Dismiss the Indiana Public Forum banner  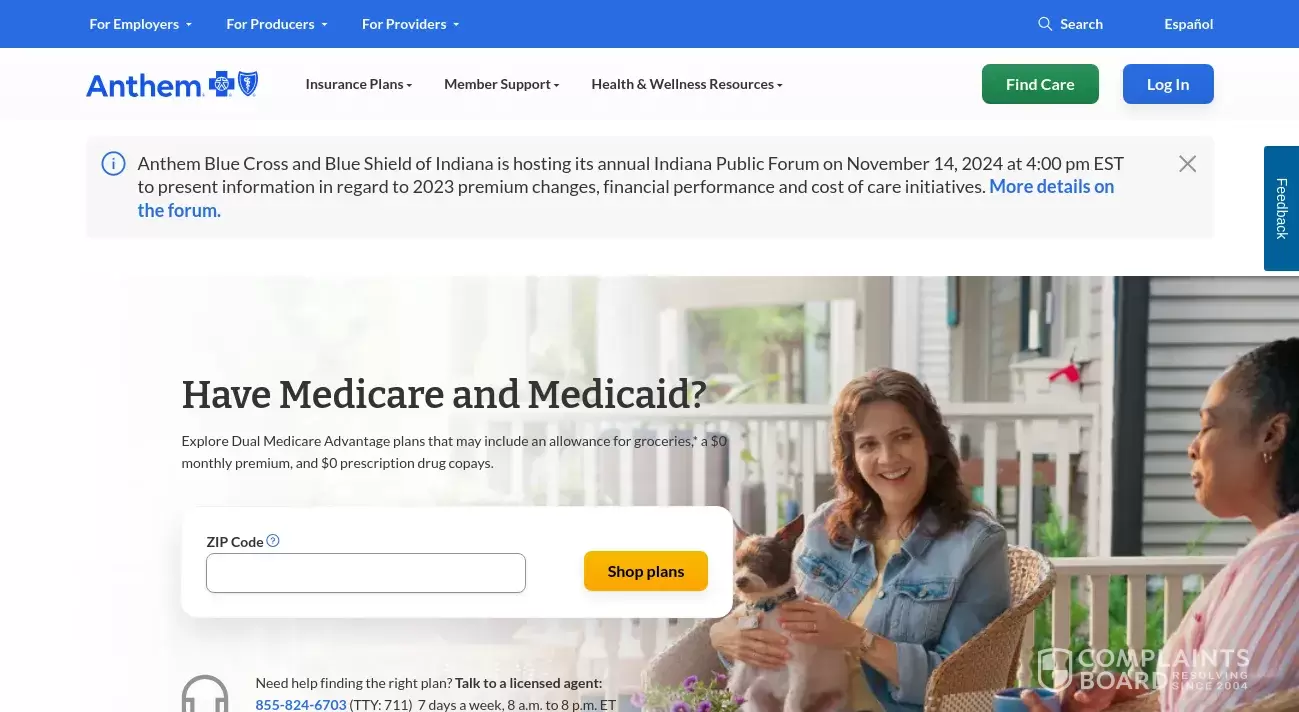point(1187,164)
